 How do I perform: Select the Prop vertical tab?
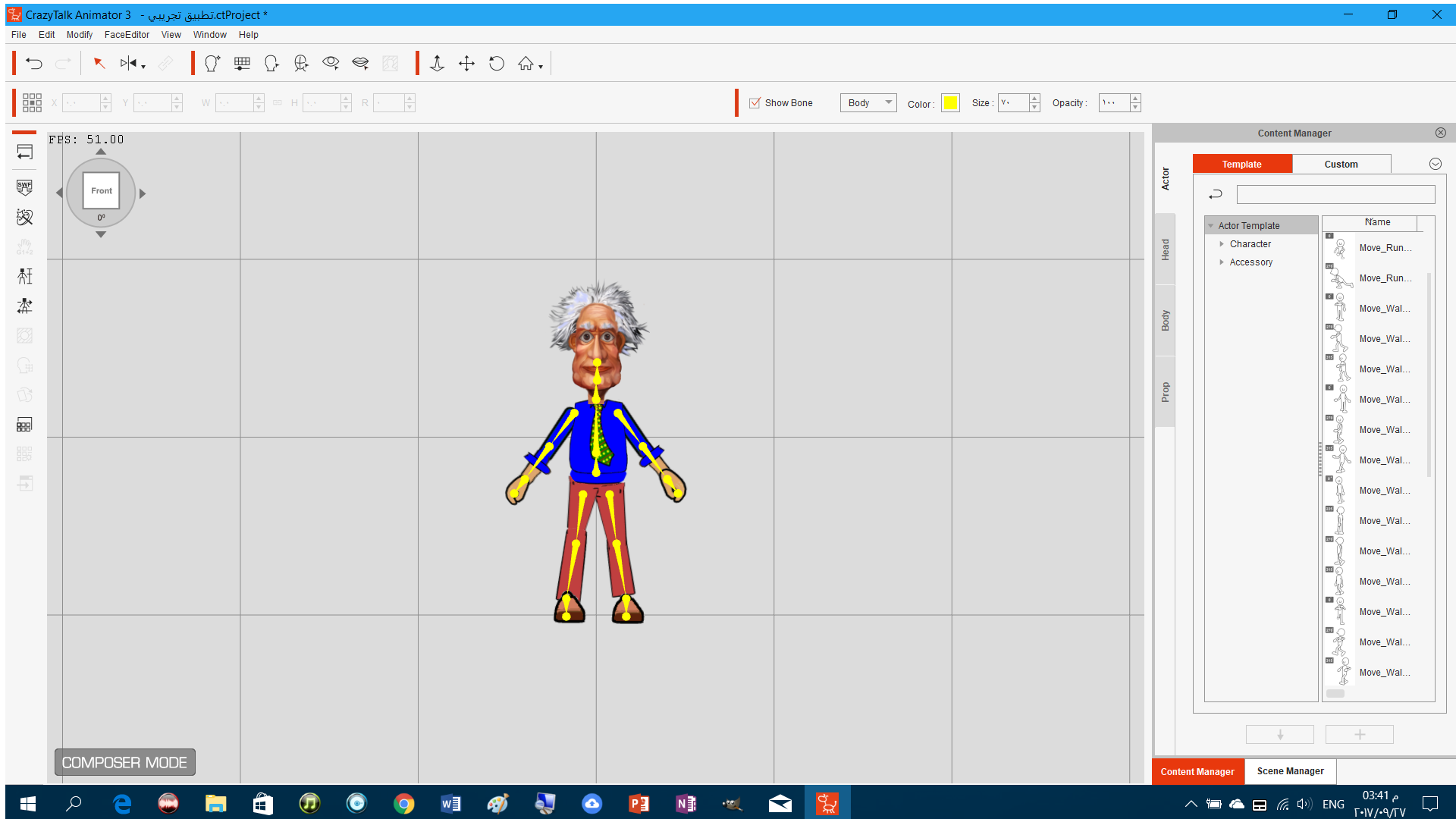(x=1166, y=392)
